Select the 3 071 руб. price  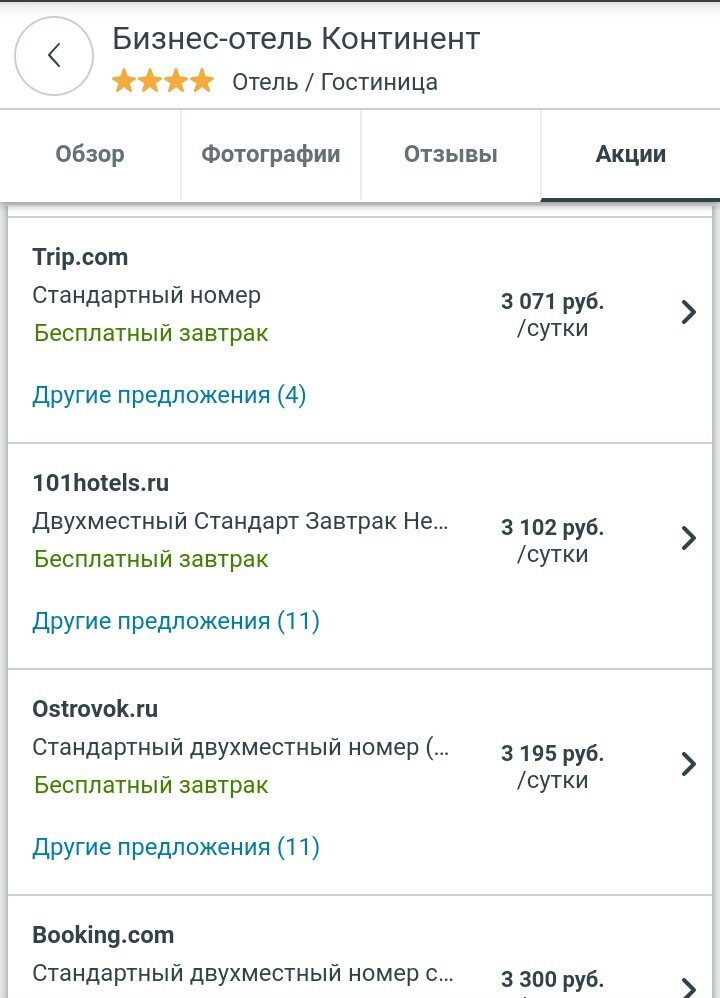coord(552,302)
